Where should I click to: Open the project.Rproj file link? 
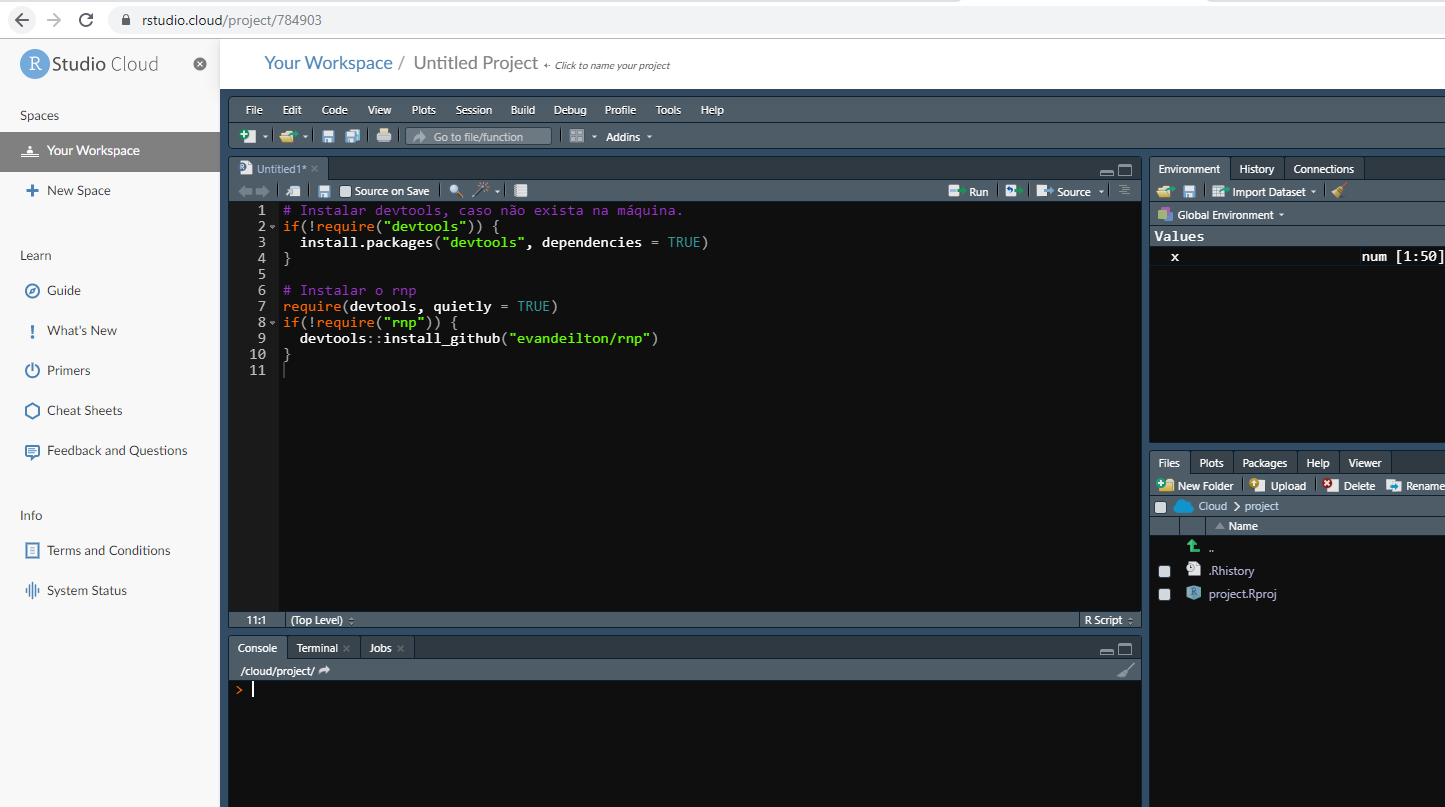click(1242, 594)
